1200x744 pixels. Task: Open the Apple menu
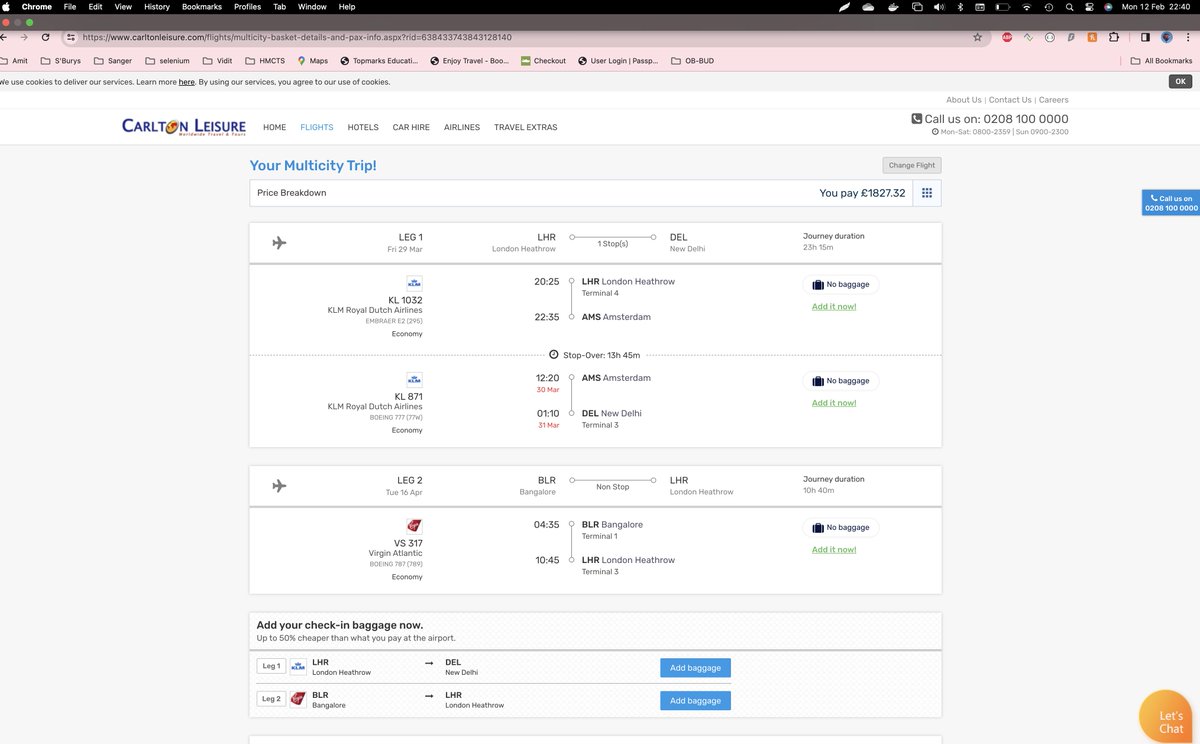pos(6,7)
